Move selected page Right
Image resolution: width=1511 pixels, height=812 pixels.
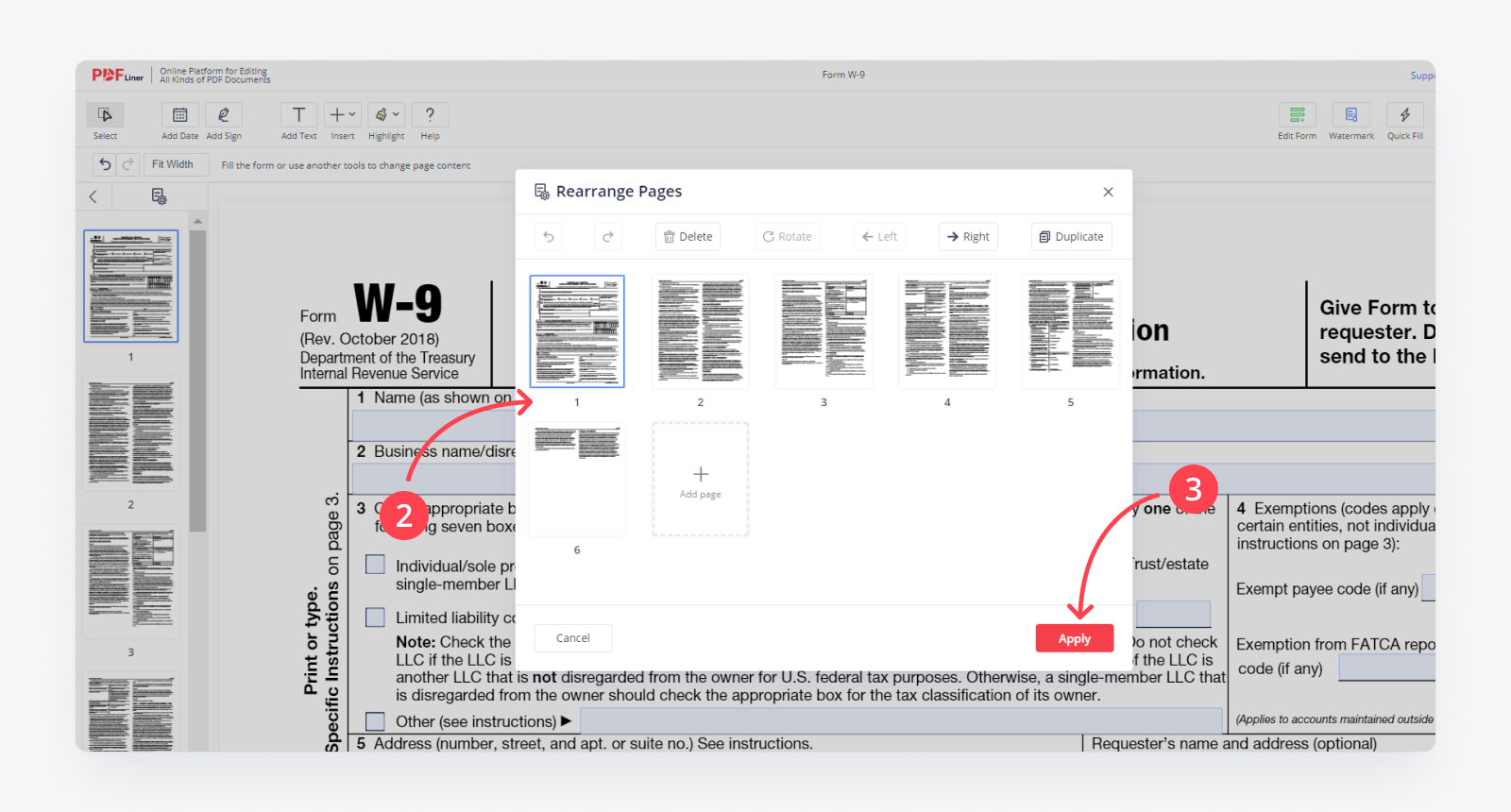coord(968,236)
